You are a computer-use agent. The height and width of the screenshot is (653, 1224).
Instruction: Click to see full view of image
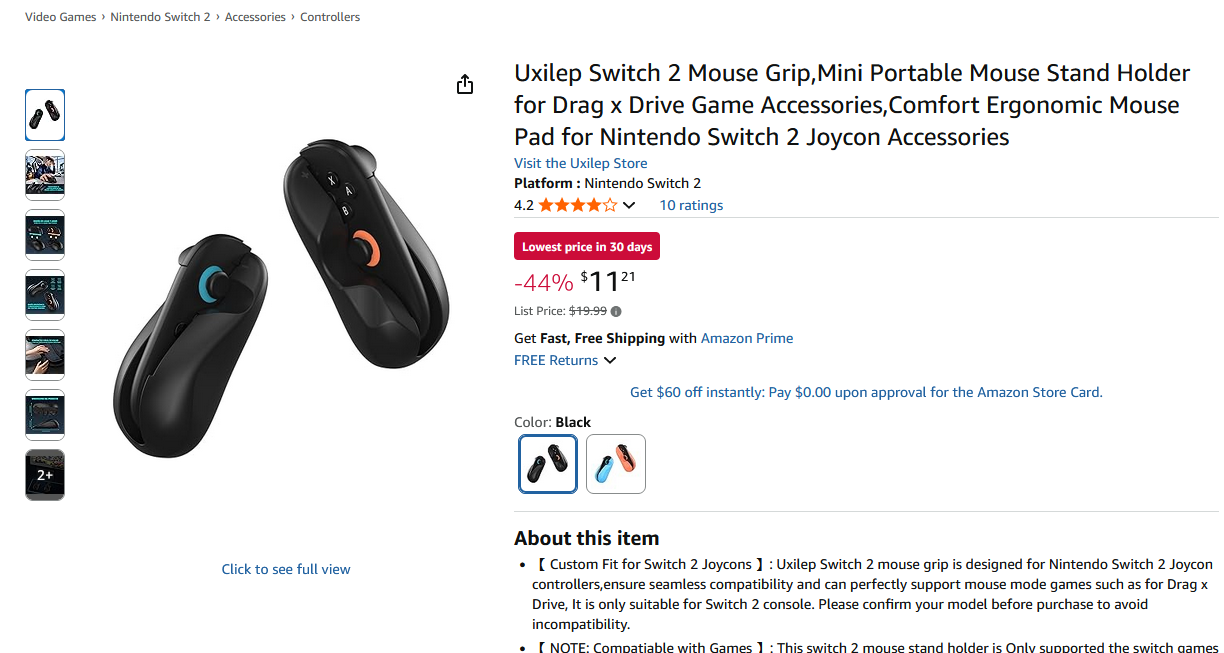click(286, 569)
